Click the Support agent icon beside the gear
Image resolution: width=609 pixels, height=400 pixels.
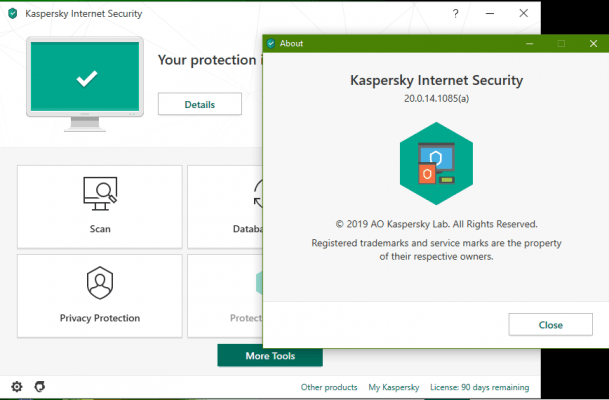(x=40, y=386)
